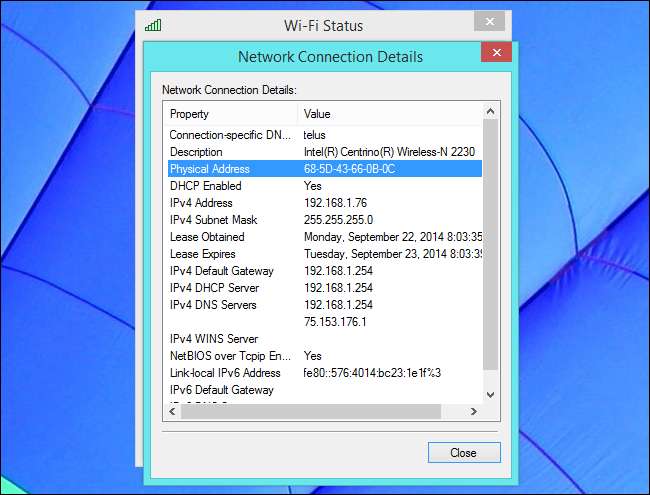The width and height of the screenshot is (650, 495).
Task: Select the Description row
Action: tap(325, 152)
